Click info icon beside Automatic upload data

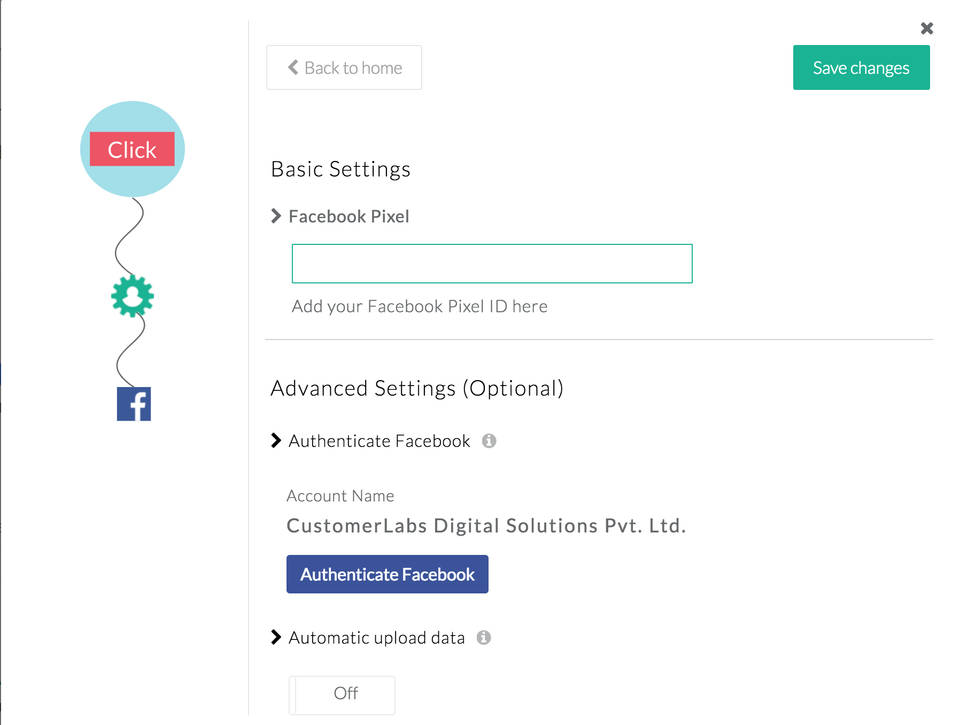[484, 637]
